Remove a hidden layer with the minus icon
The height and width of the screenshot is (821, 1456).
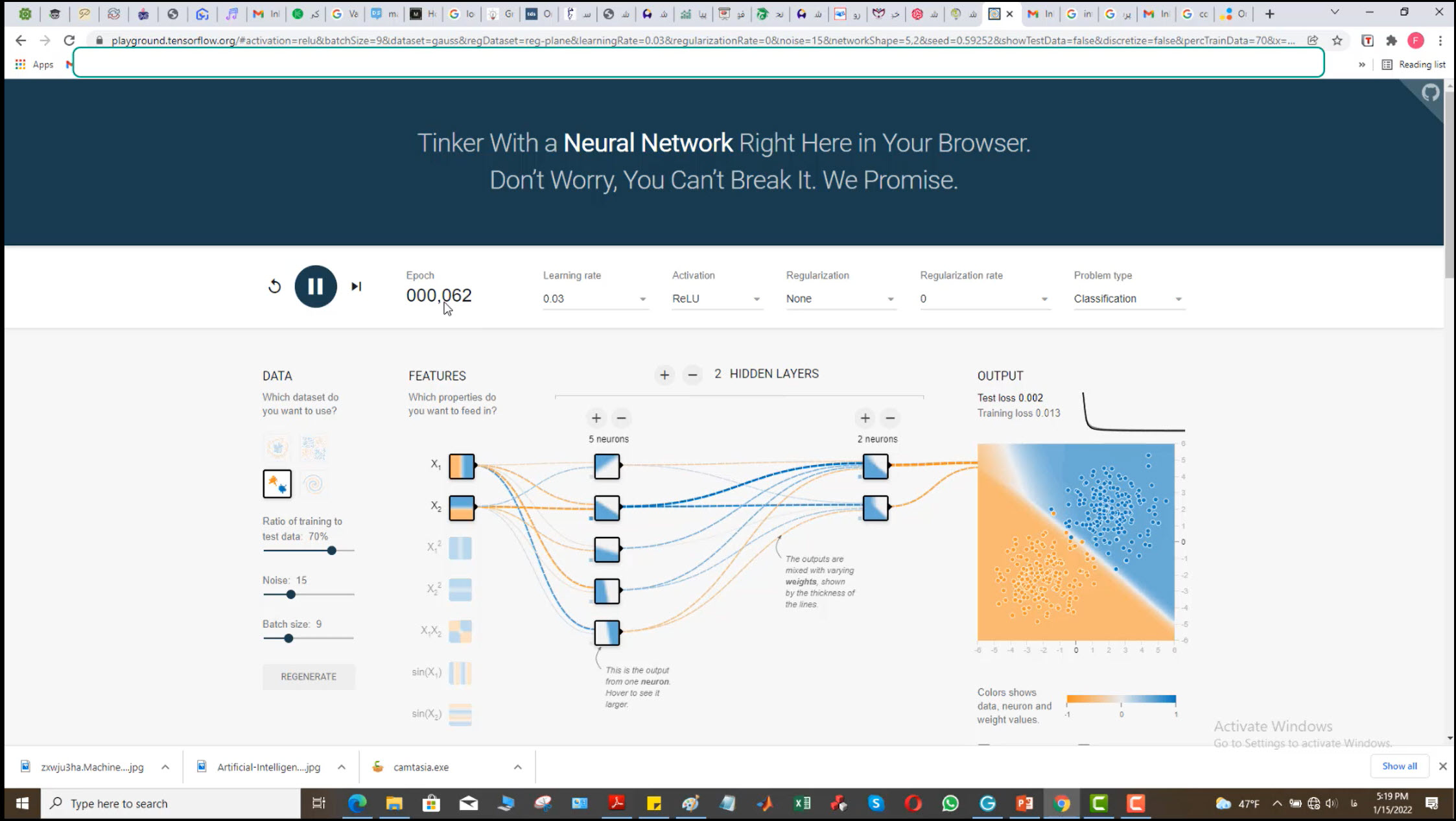[x=692, y=375]
